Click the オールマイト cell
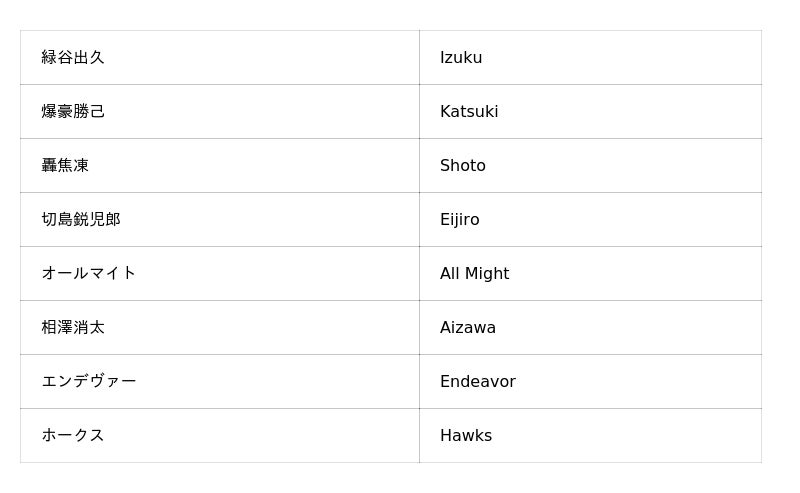This screenshot has height=493, width=800. click(x=89, y=274)
